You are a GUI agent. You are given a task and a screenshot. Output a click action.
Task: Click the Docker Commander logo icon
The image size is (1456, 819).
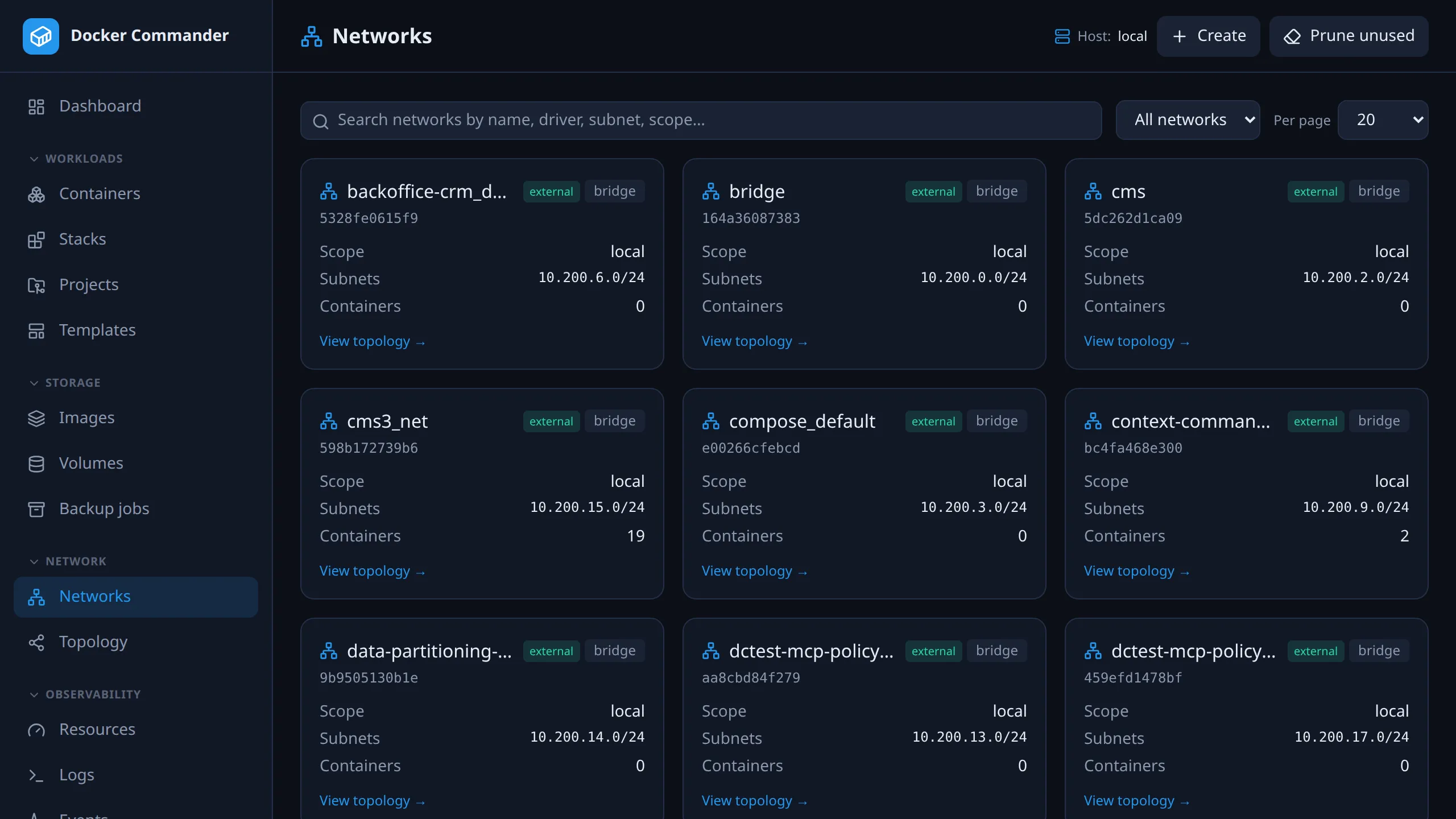40,36
